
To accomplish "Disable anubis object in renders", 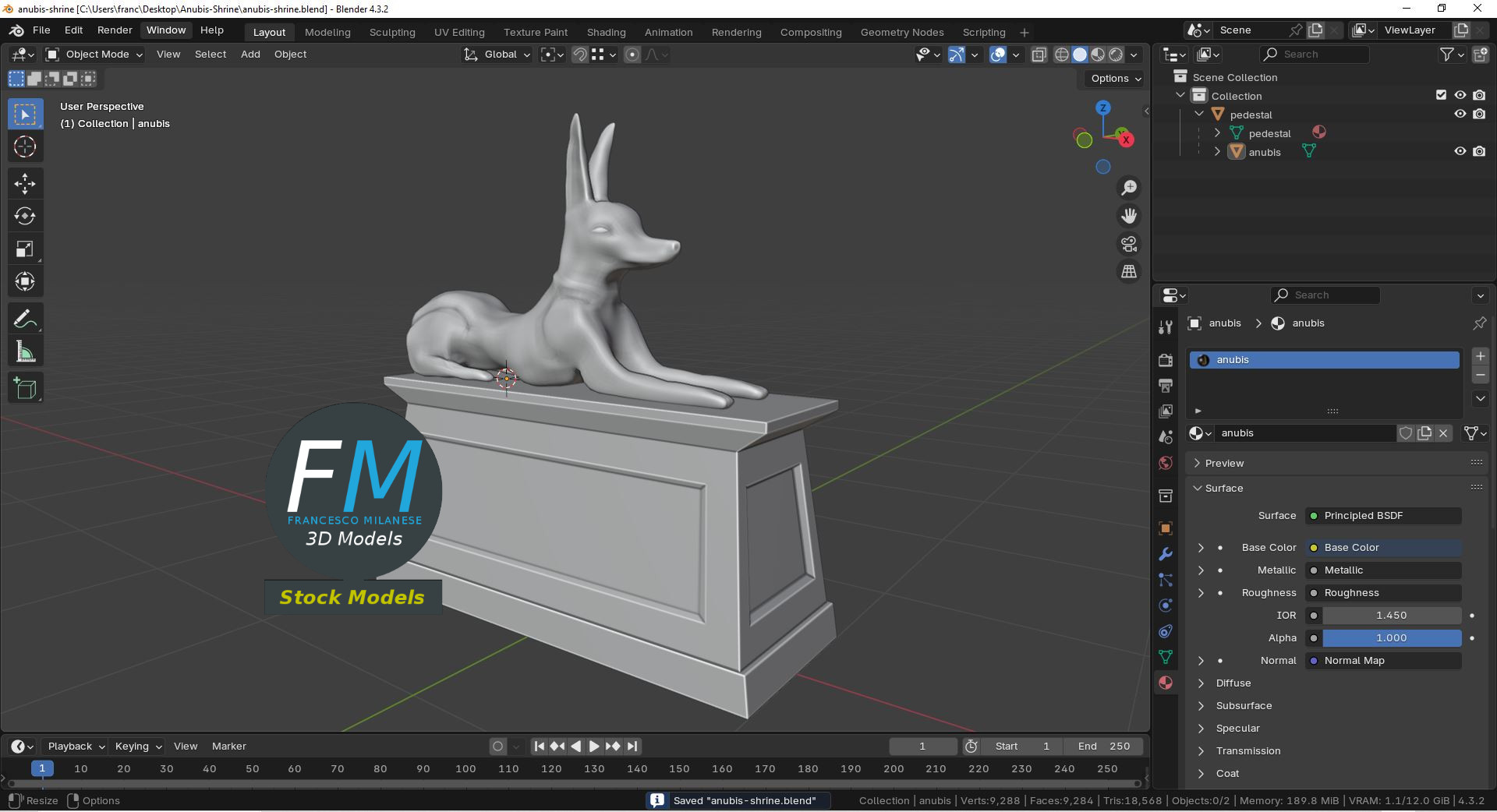I will pyautogui.click(x=1479, y=152).
